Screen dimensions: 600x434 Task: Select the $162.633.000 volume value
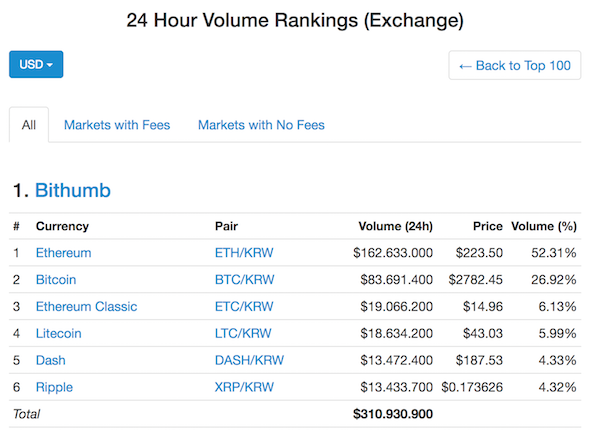(393, 253)
